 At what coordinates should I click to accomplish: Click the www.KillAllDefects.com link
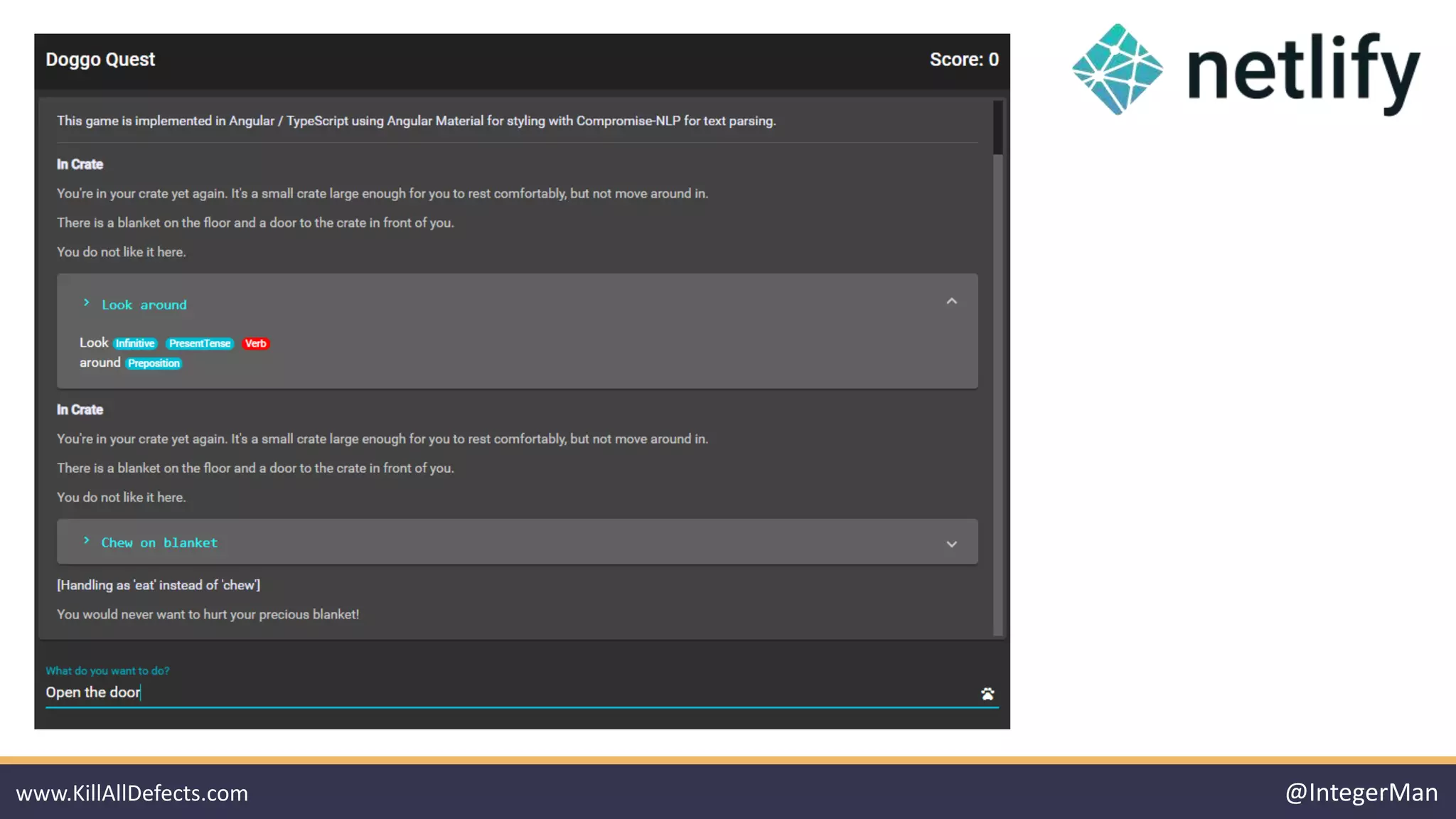[132, 793]
